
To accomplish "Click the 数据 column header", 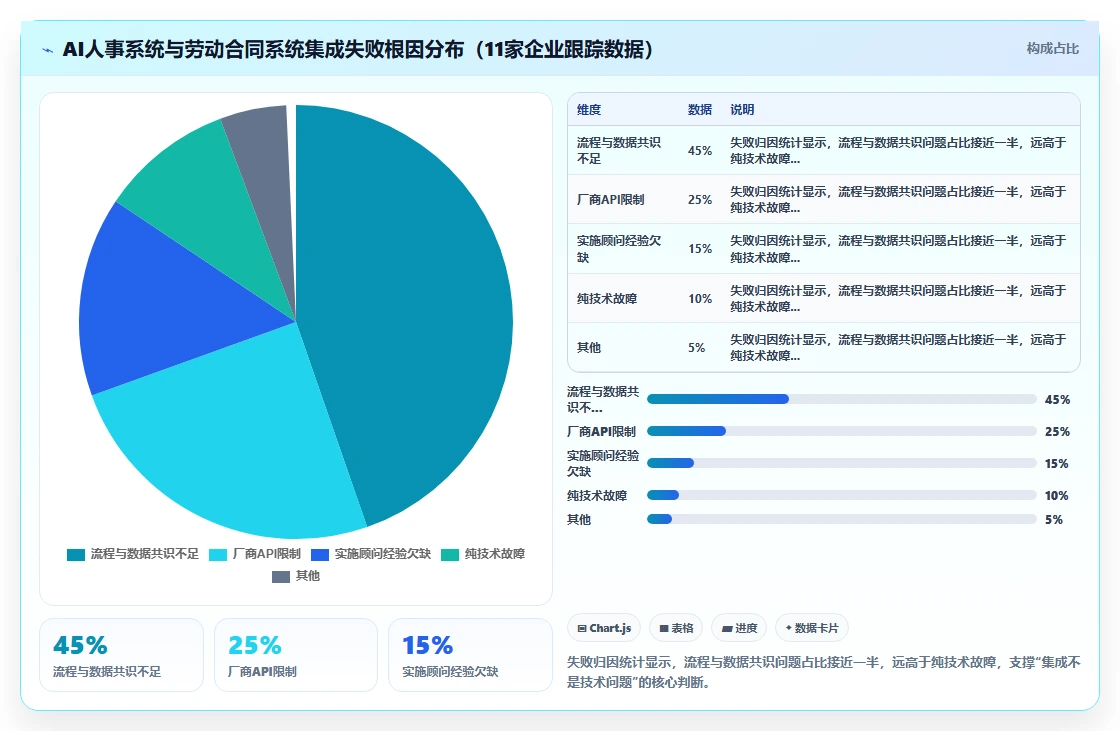I will click(x=700, y=109).
